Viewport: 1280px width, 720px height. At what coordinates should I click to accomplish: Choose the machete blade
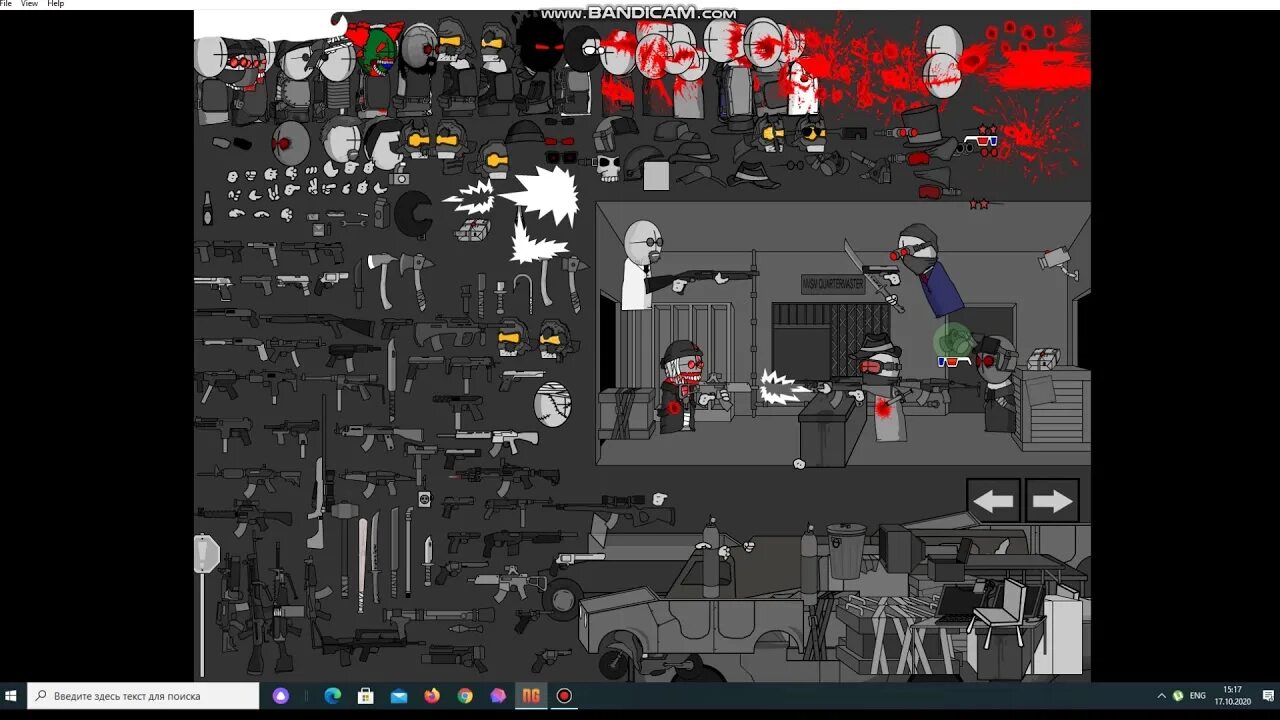coord(391,380)
